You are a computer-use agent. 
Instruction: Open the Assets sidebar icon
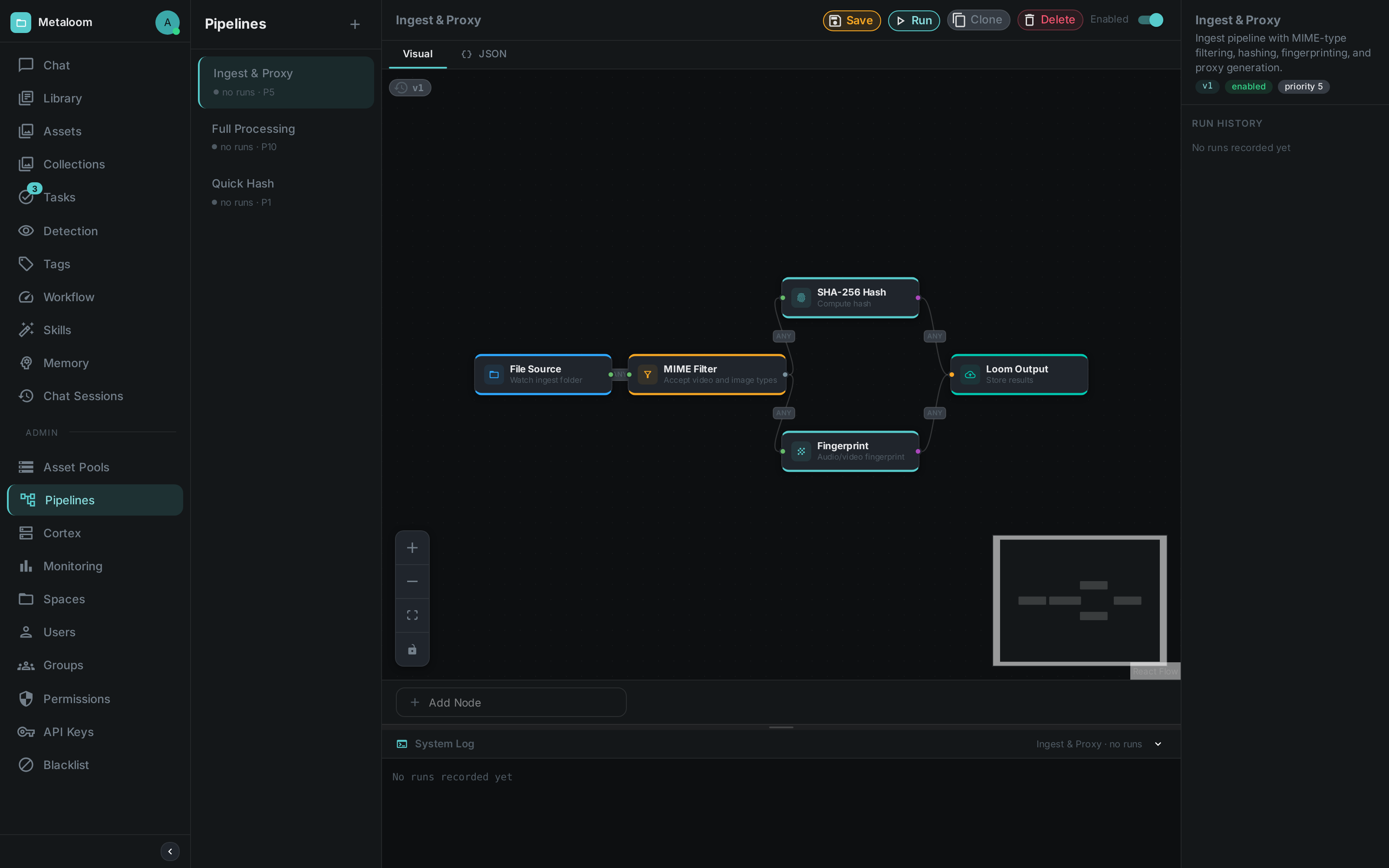pos(26,131)
